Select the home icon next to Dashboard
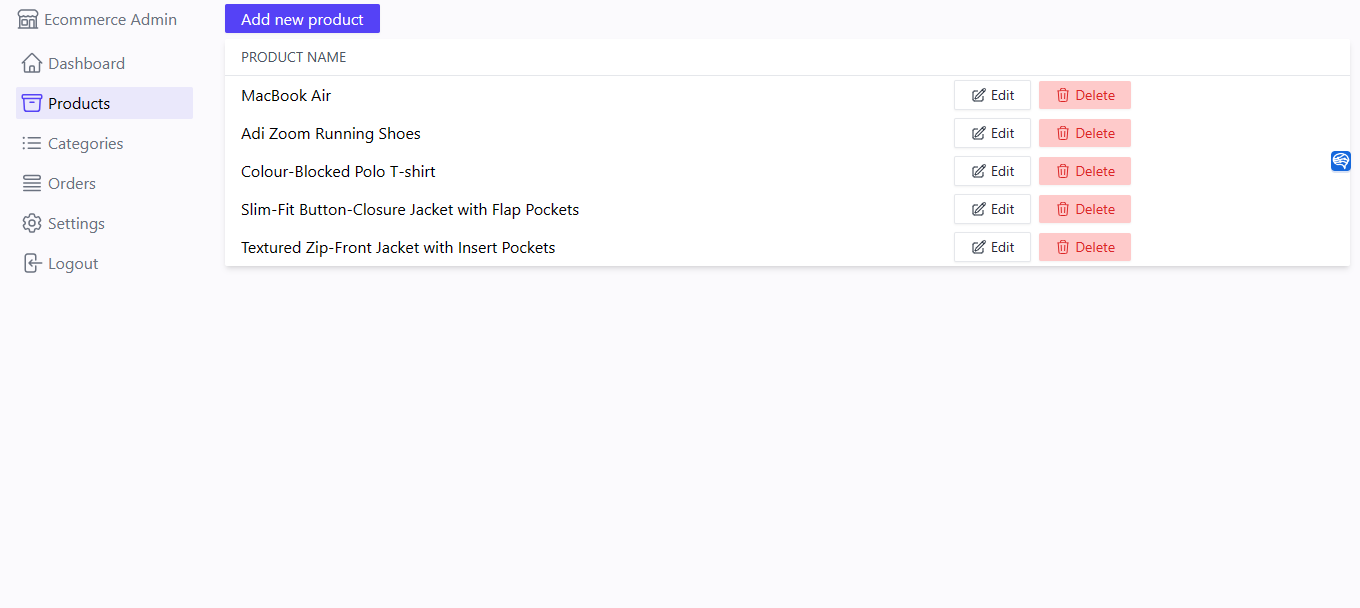The height and width of the screenshot is (608, 1360). pos(31,62)
